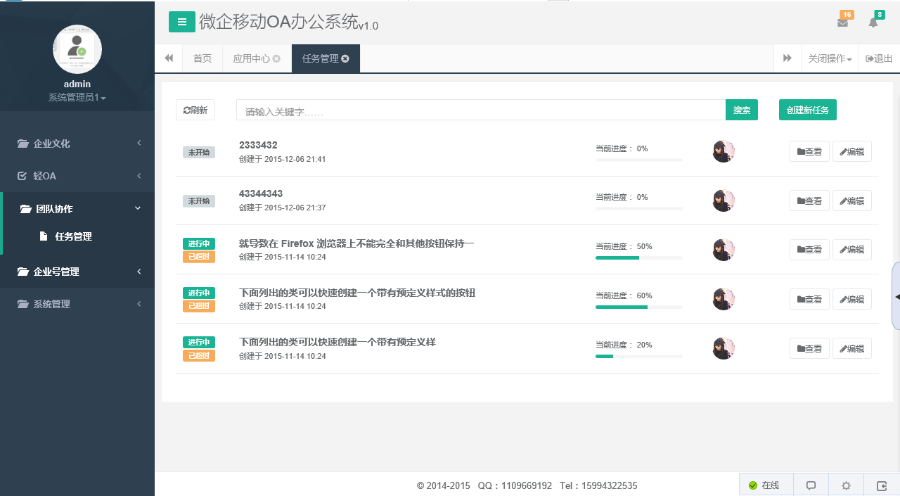The width and height of the screenshot is (900, 496).
Task: Click 编辑 for task 2333432
Action: click(x=852, y=152)
